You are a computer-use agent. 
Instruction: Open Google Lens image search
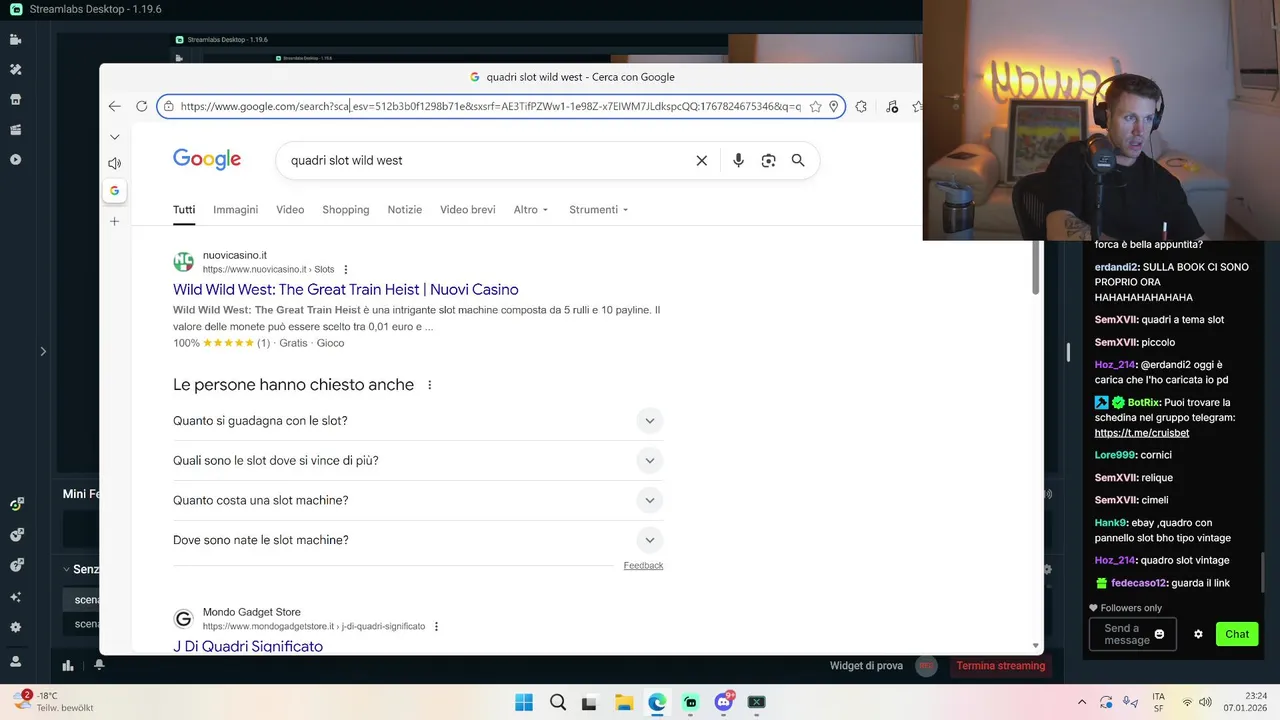(x=768, y=160)
